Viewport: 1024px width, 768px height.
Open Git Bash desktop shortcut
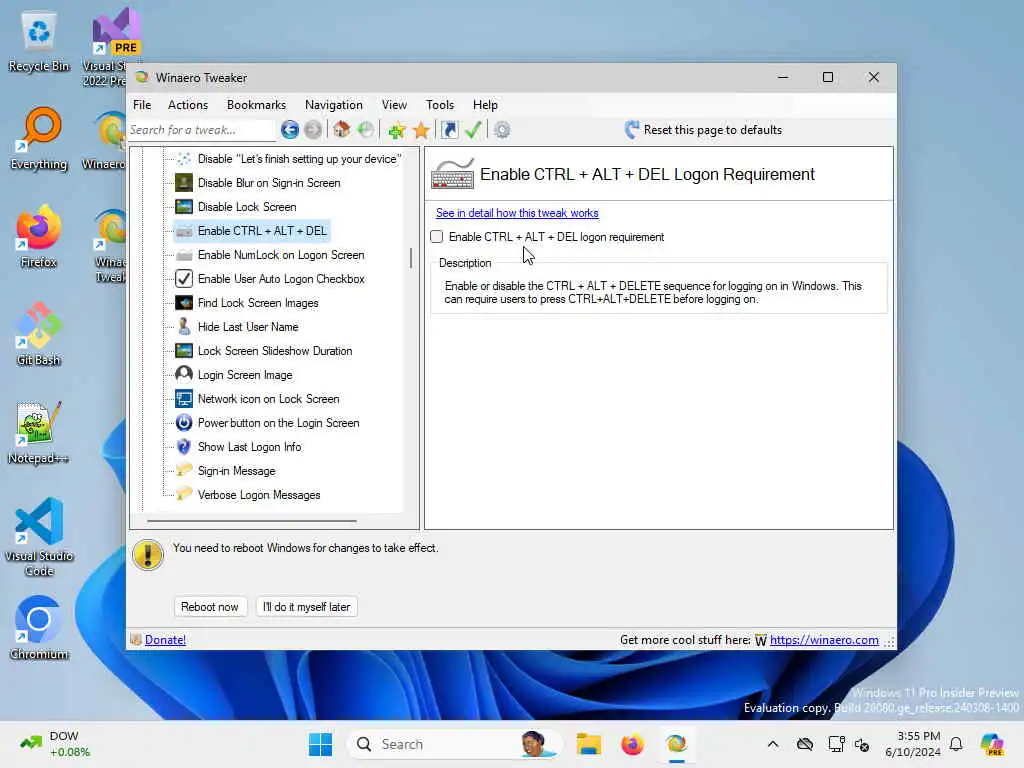tap(39, 336)
